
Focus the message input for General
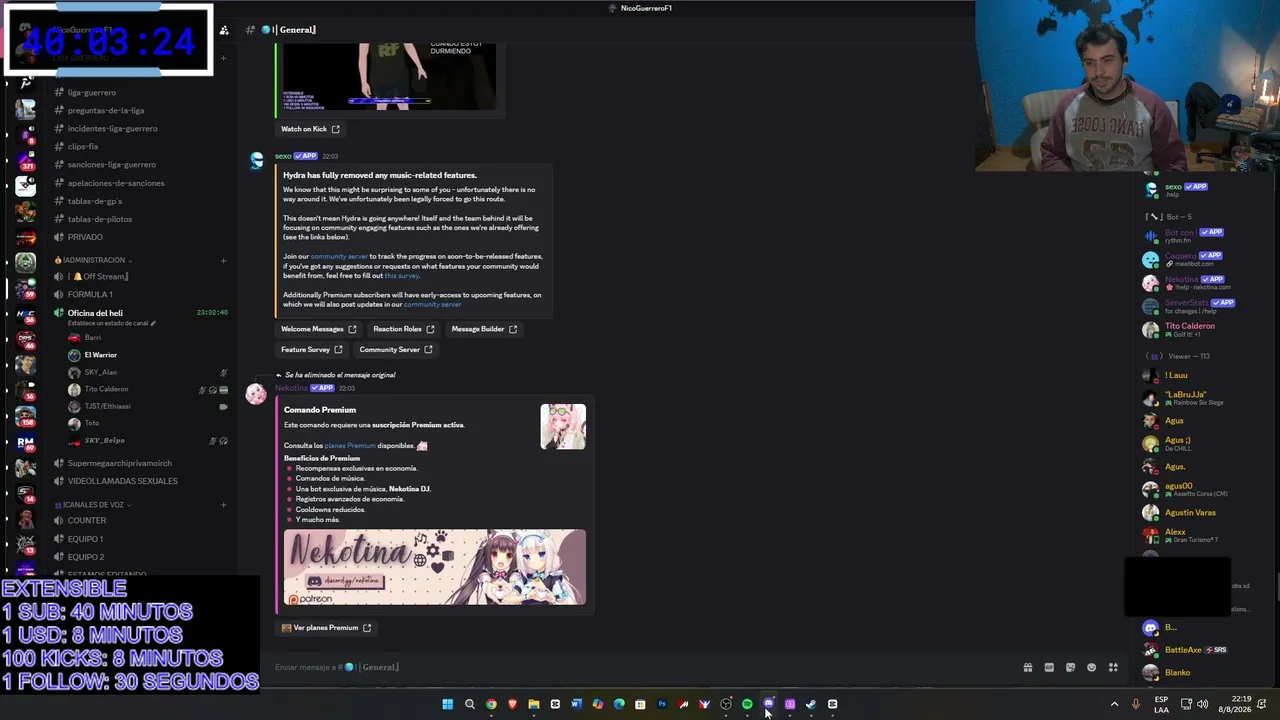pyautogui.click(x=640, y=667)
